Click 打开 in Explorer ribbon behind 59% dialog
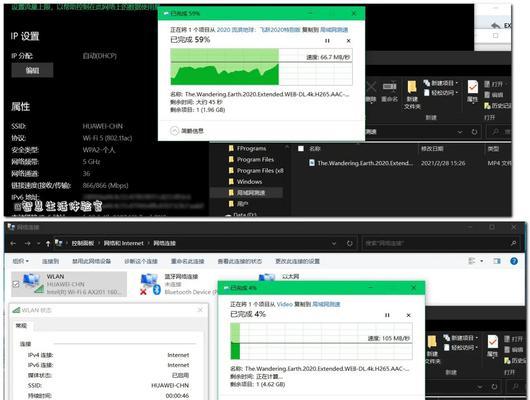 (493, 84)
